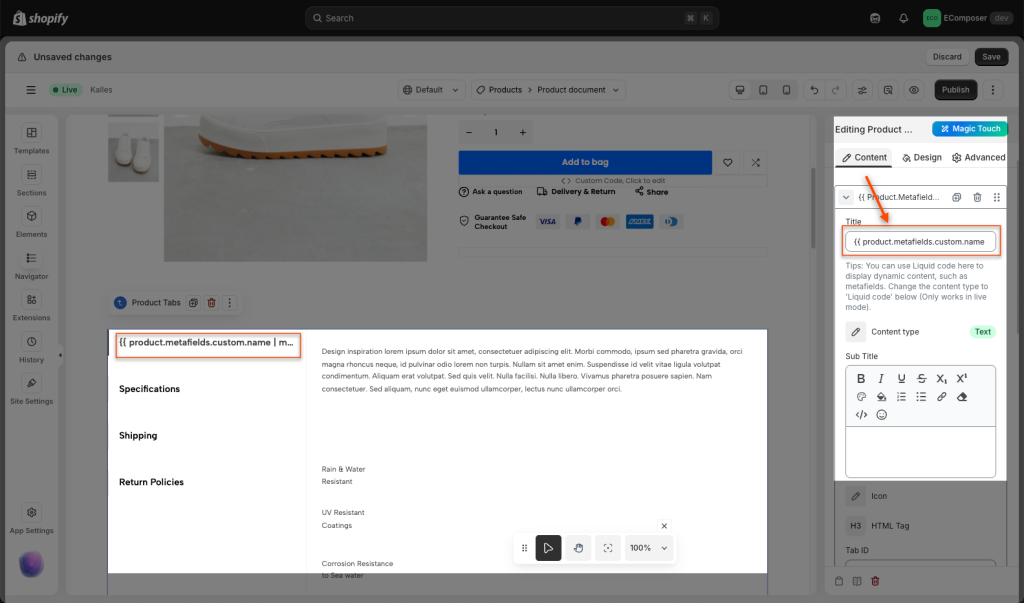The width and height of the screenshot is (1024, 603).
Task: Click the undo arrow in top toolbar
Action: tap(814, 90)
